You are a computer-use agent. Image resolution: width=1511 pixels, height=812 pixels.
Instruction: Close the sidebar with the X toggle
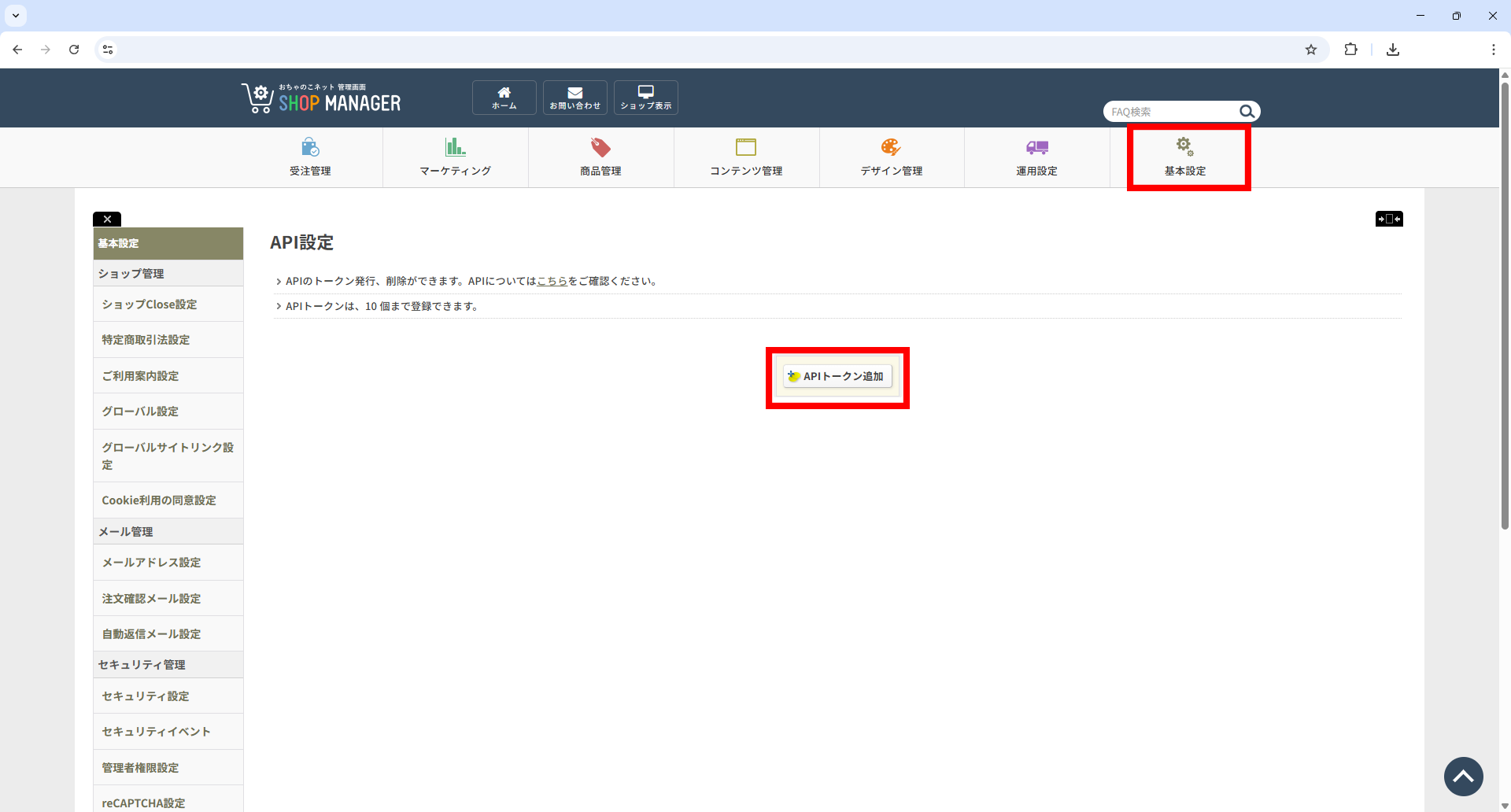107,220
